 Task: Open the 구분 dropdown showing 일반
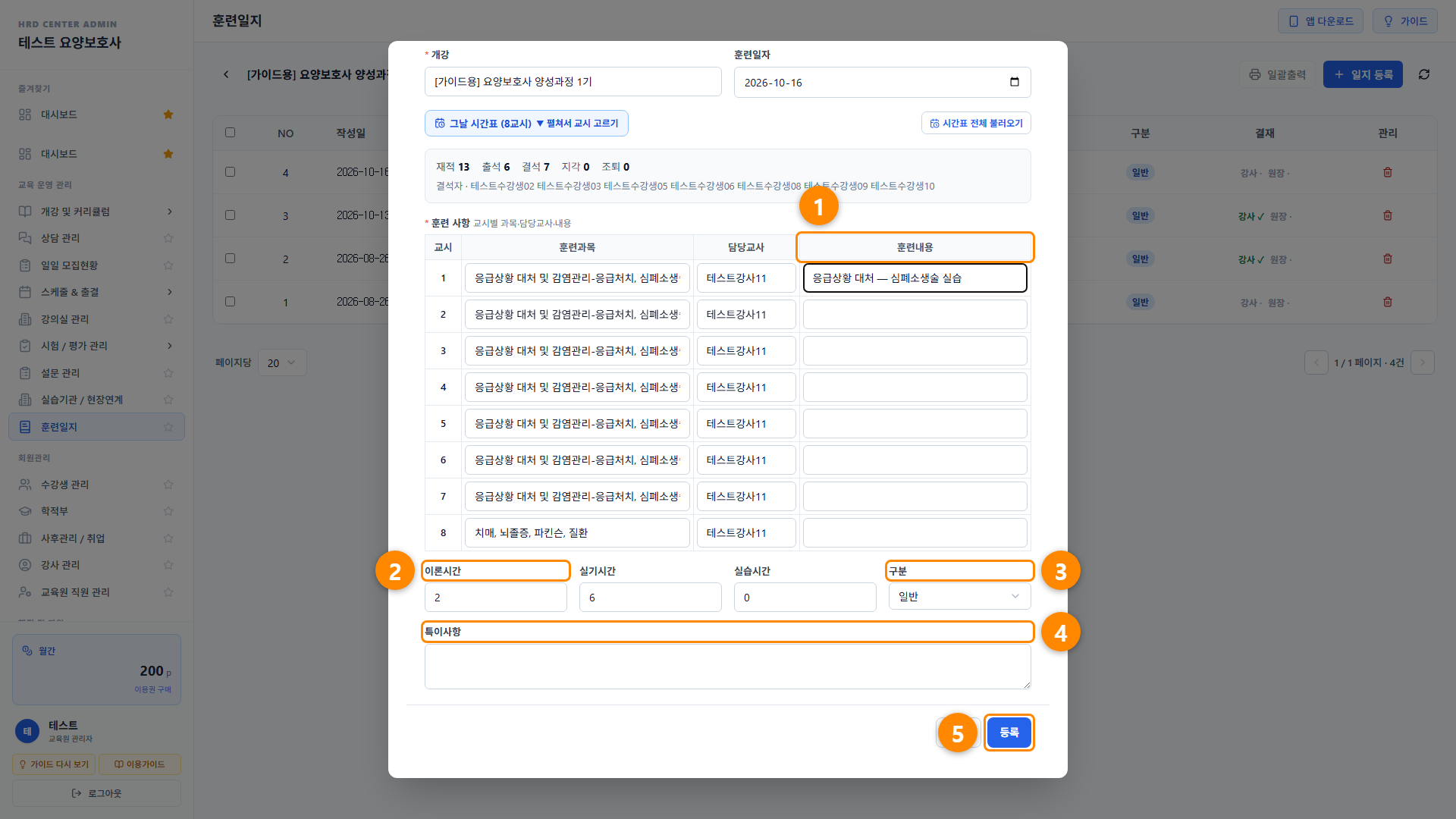(x=959, y=597)
